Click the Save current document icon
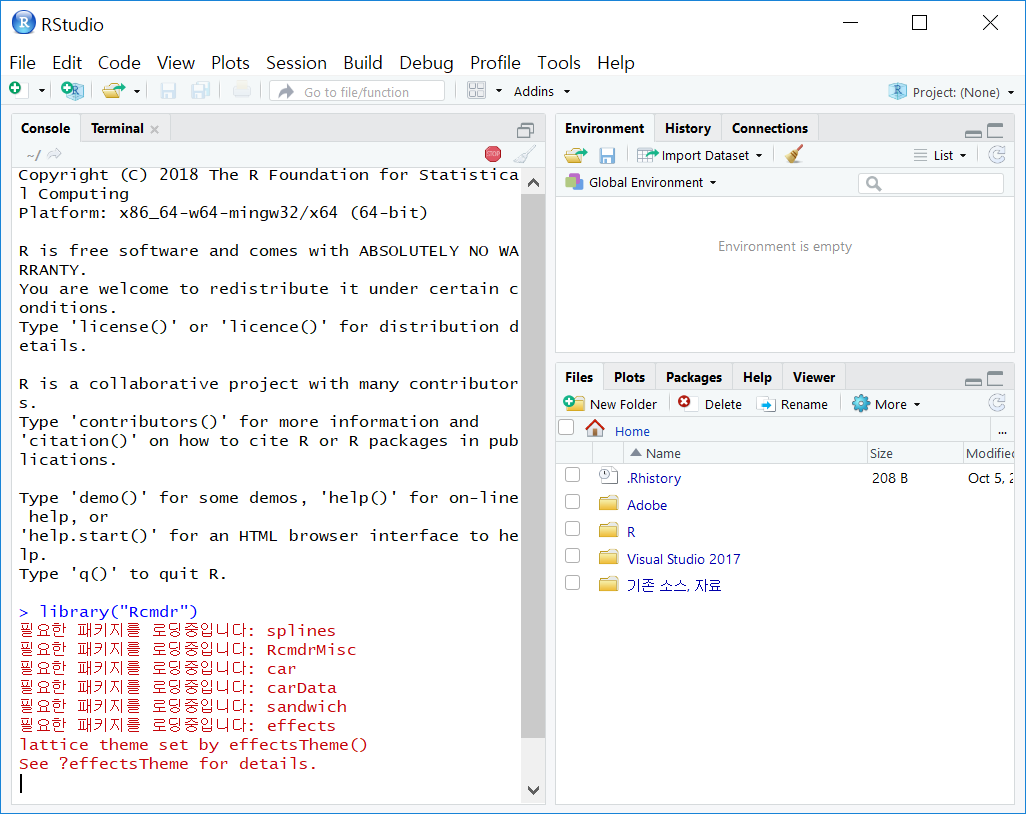Image resolution: width=1026 pixels, height=814 pixels. pos(168,90)
